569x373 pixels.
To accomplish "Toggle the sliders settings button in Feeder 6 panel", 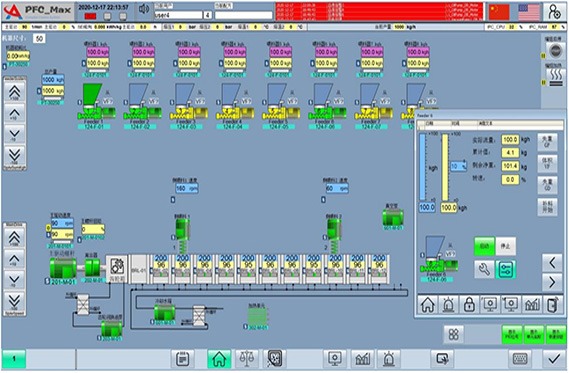I will coord(505,269).
